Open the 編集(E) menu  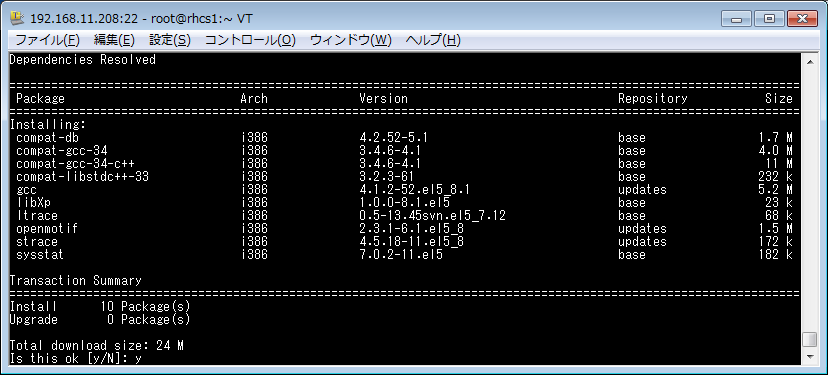click(114, 40)
